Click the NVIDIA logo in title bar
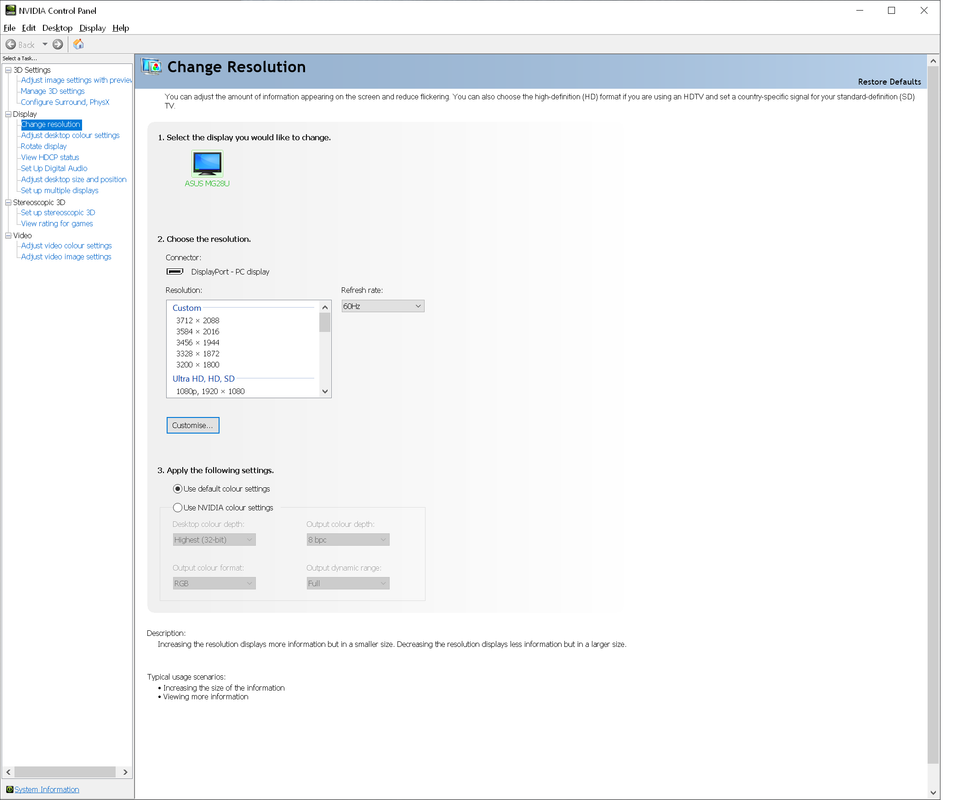960x800 pixels. pyautogui.click(x=10, y=10)
